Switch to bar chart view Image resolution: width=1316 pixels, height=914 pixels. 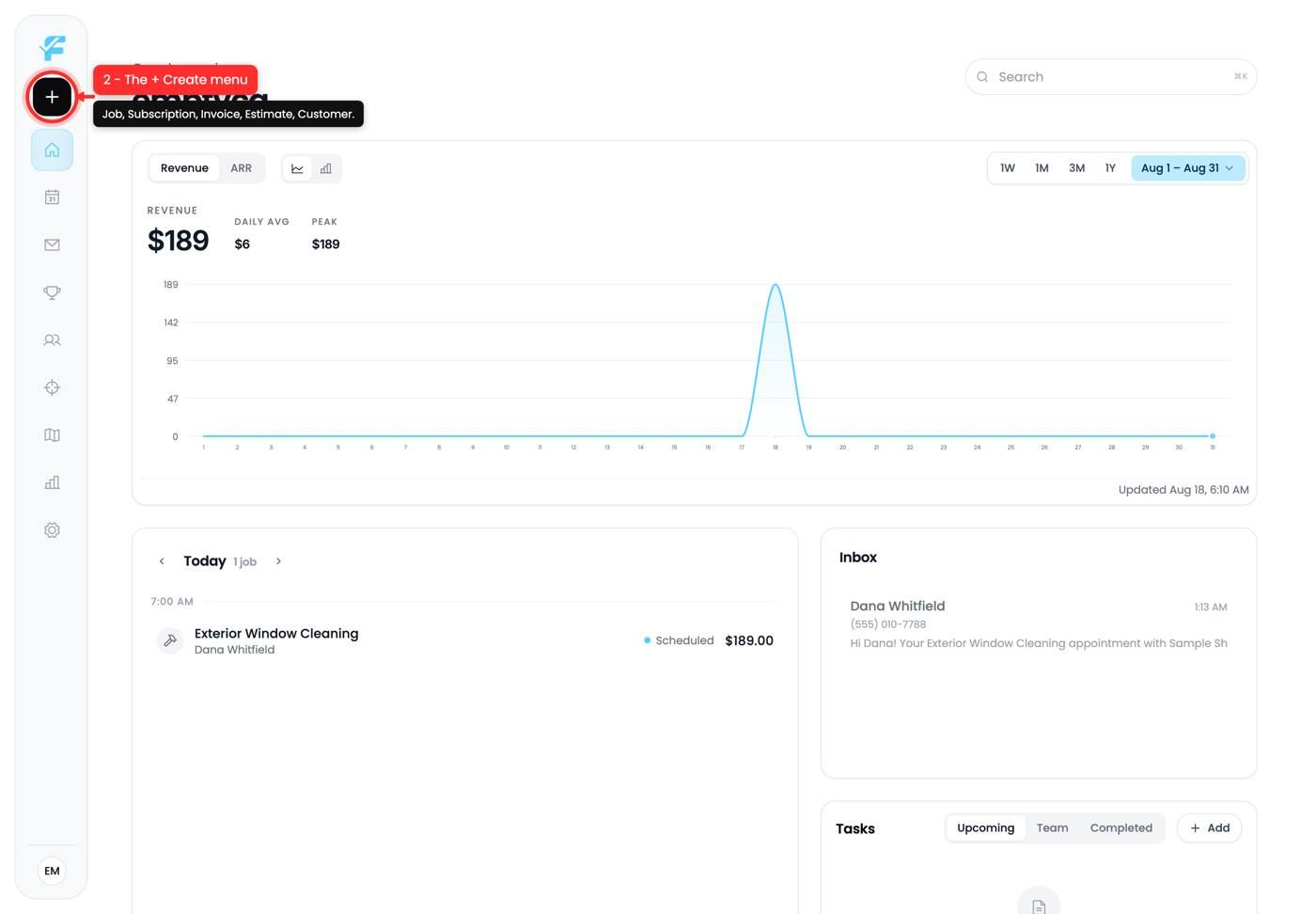[326, 168]
